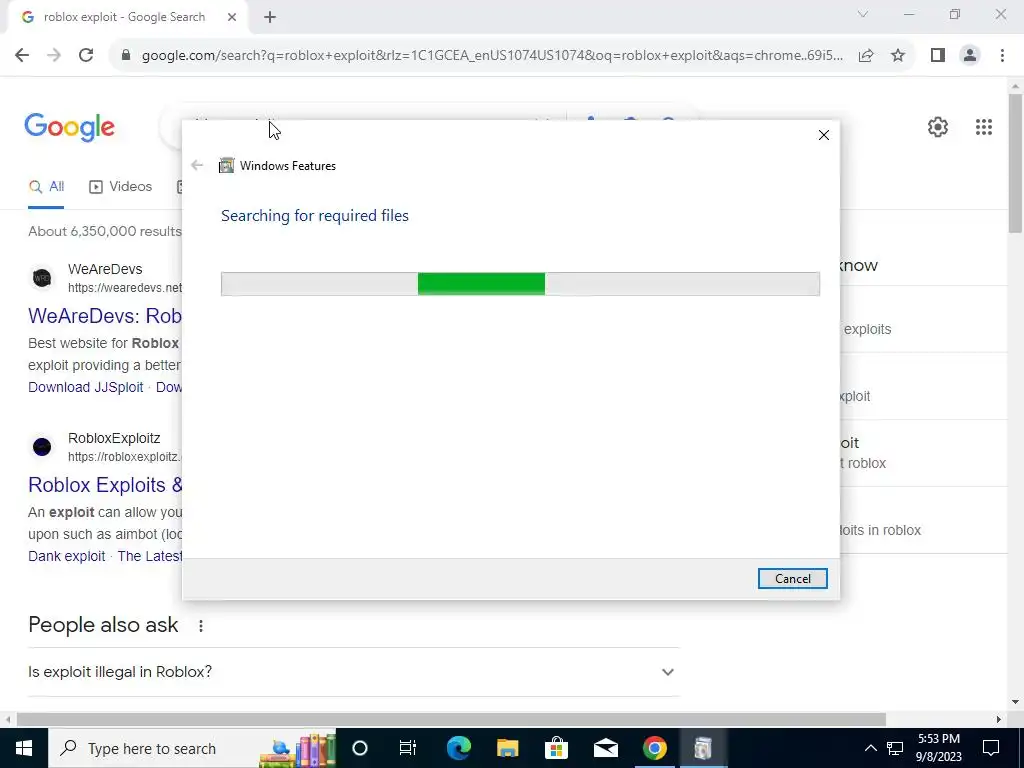Click the green progress bar in Windows Features
The width and height of the screenshot is (1024, 768).
pos(481,284)
